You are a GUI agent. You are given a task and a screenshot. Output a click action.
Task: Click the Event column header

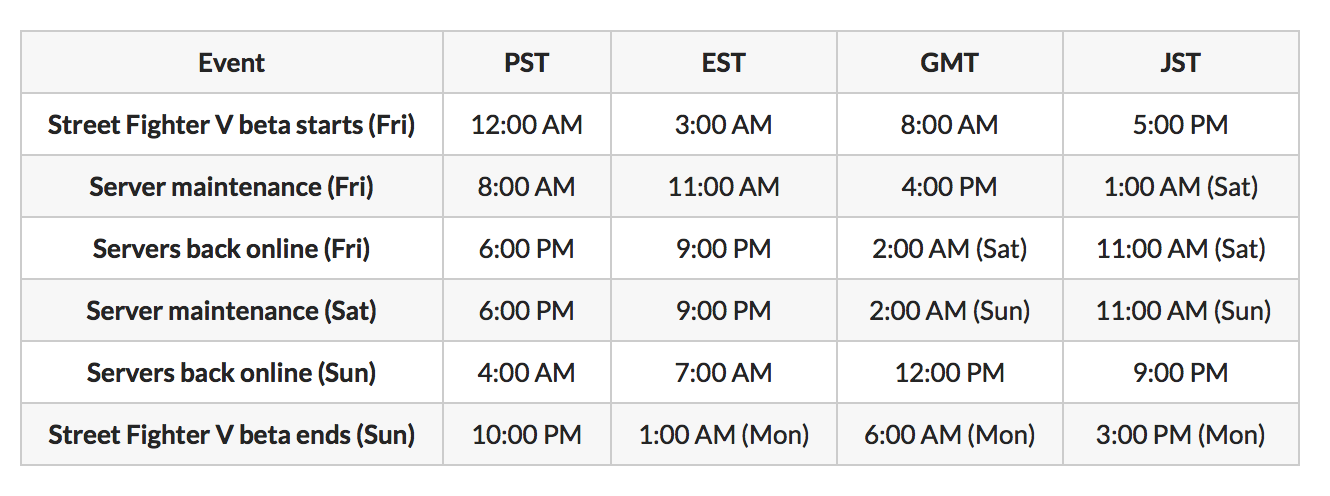coord(232,62)
